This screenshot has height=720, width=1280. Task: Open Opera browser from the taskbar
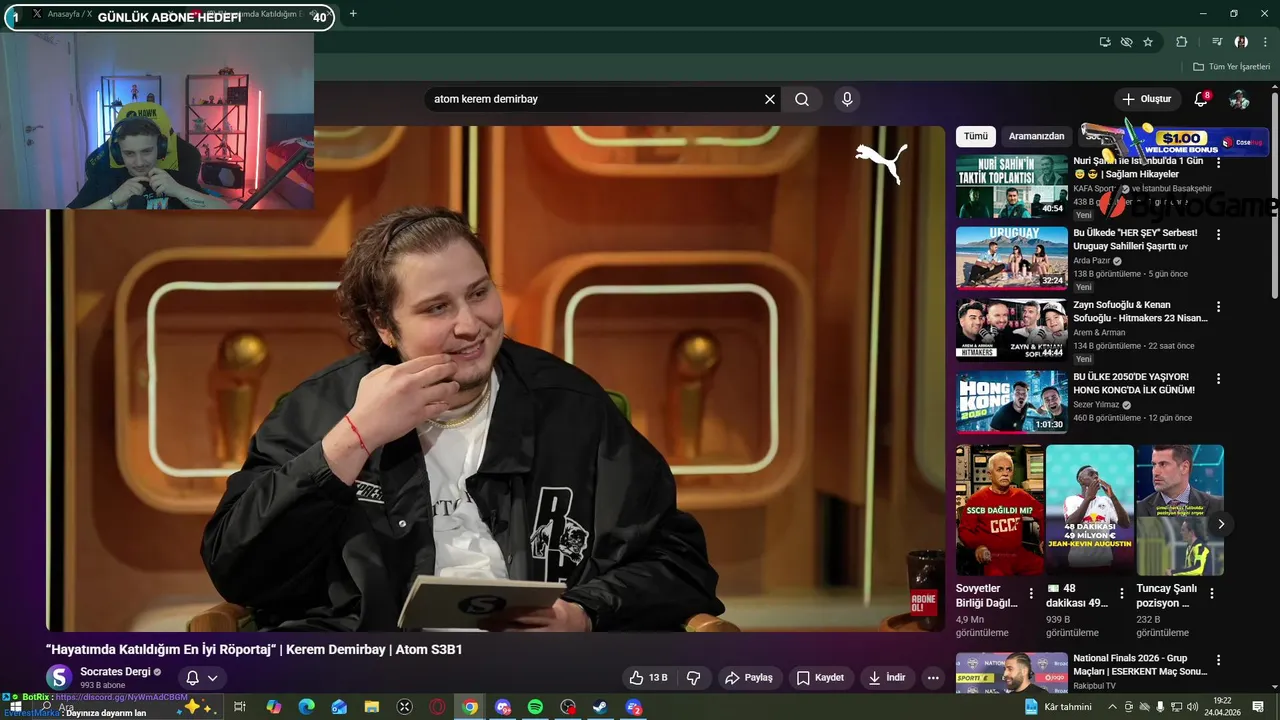437,707
